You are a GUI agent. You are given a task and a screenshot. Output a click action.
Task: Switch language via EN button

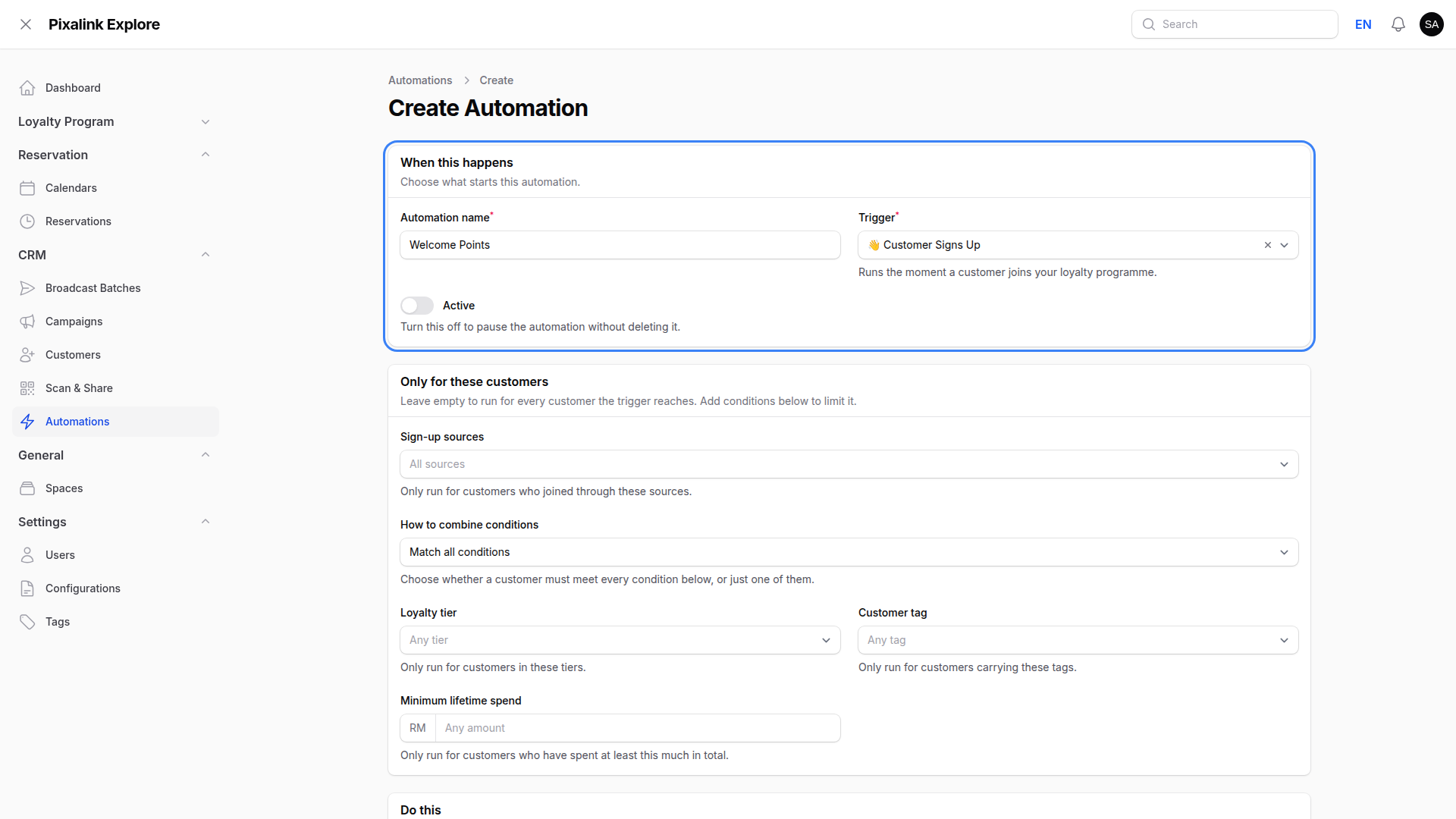click(1363, 24)
